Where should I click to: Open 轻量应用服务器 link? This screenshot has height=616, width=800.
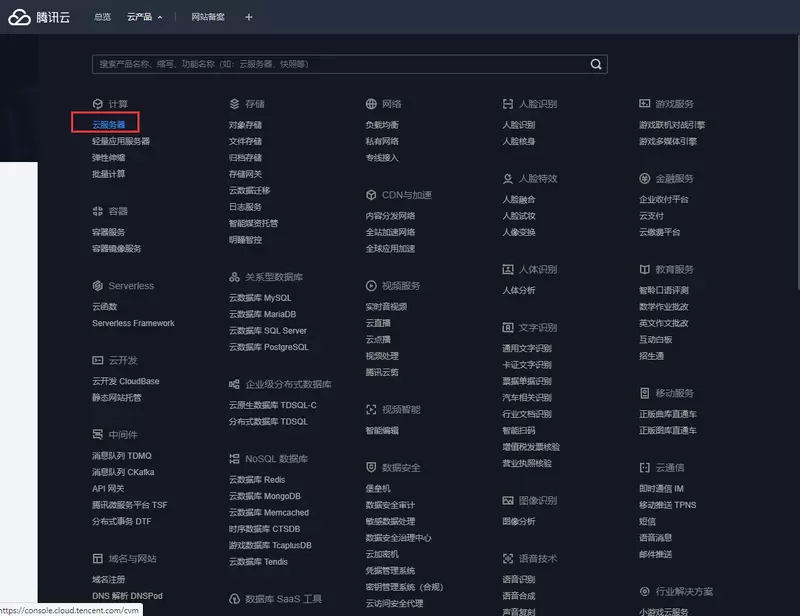point(121,141)
